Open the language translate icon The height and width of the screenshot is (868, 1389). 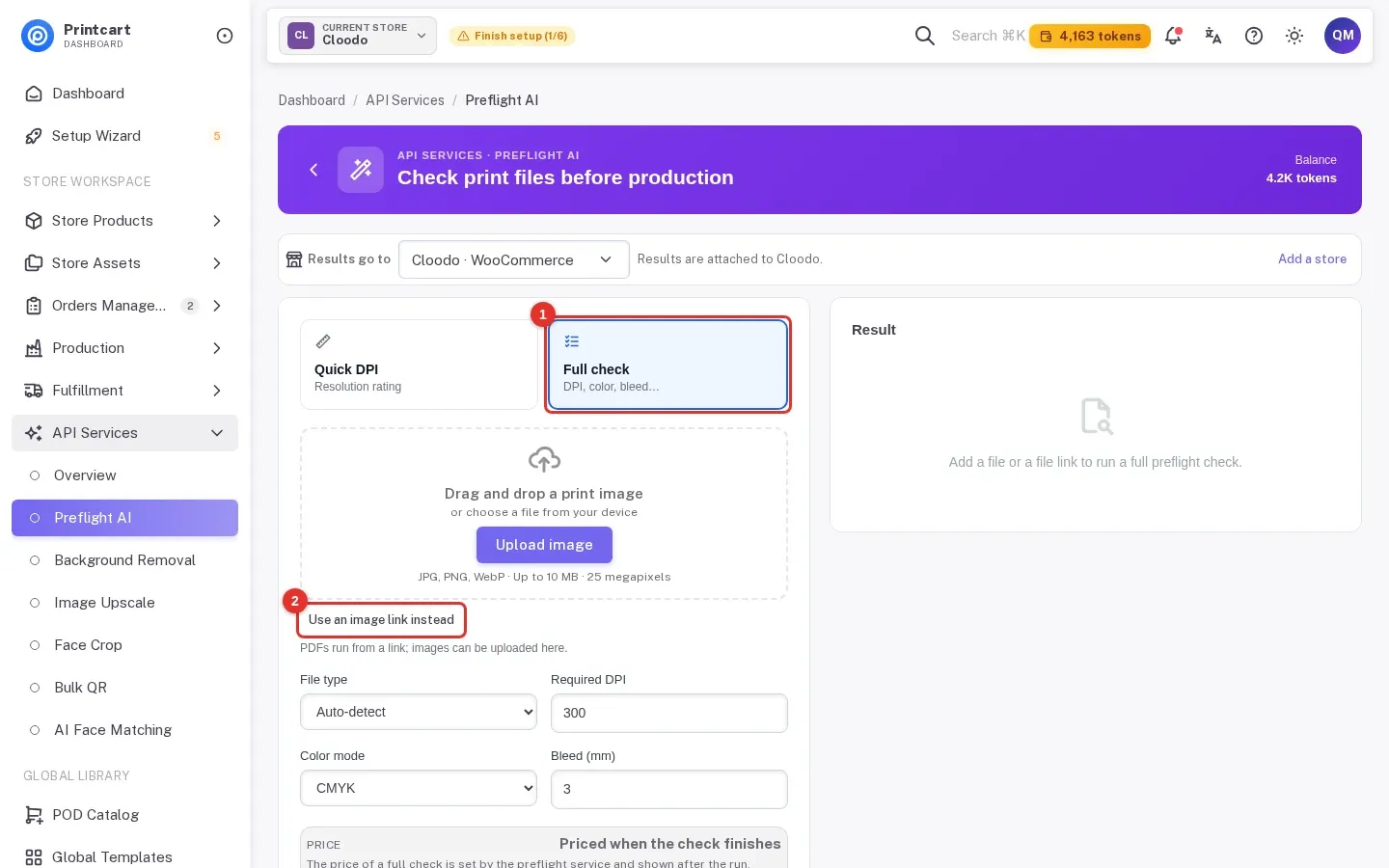click(x=1213, y=36)
